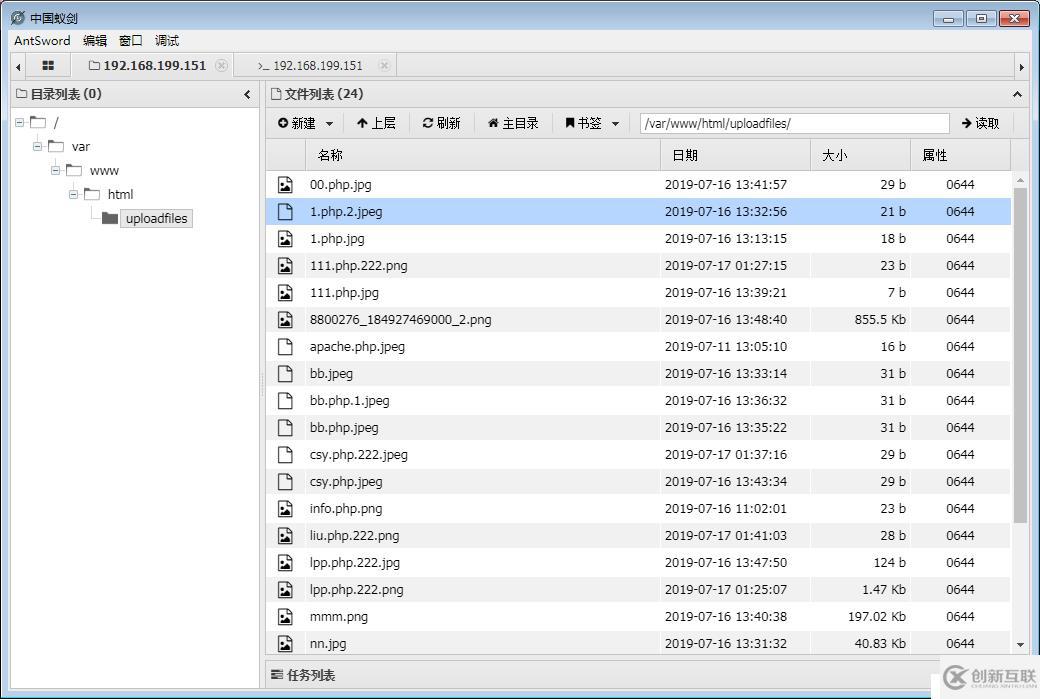Sort by the 日期 column header
The height and width of the screenshot is (699, 1040).
736,155
